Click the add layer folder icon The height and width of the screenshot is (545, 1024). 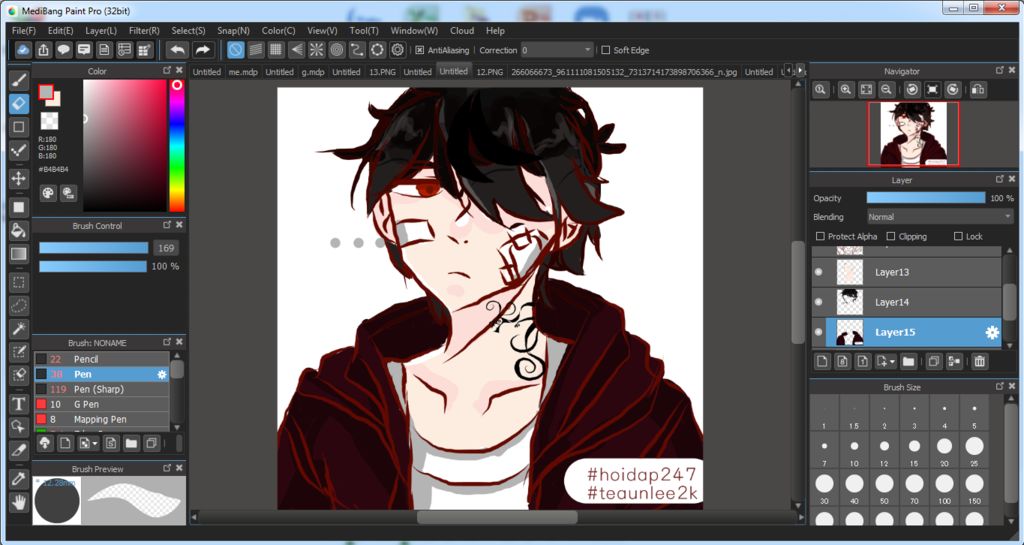point(908,361)
